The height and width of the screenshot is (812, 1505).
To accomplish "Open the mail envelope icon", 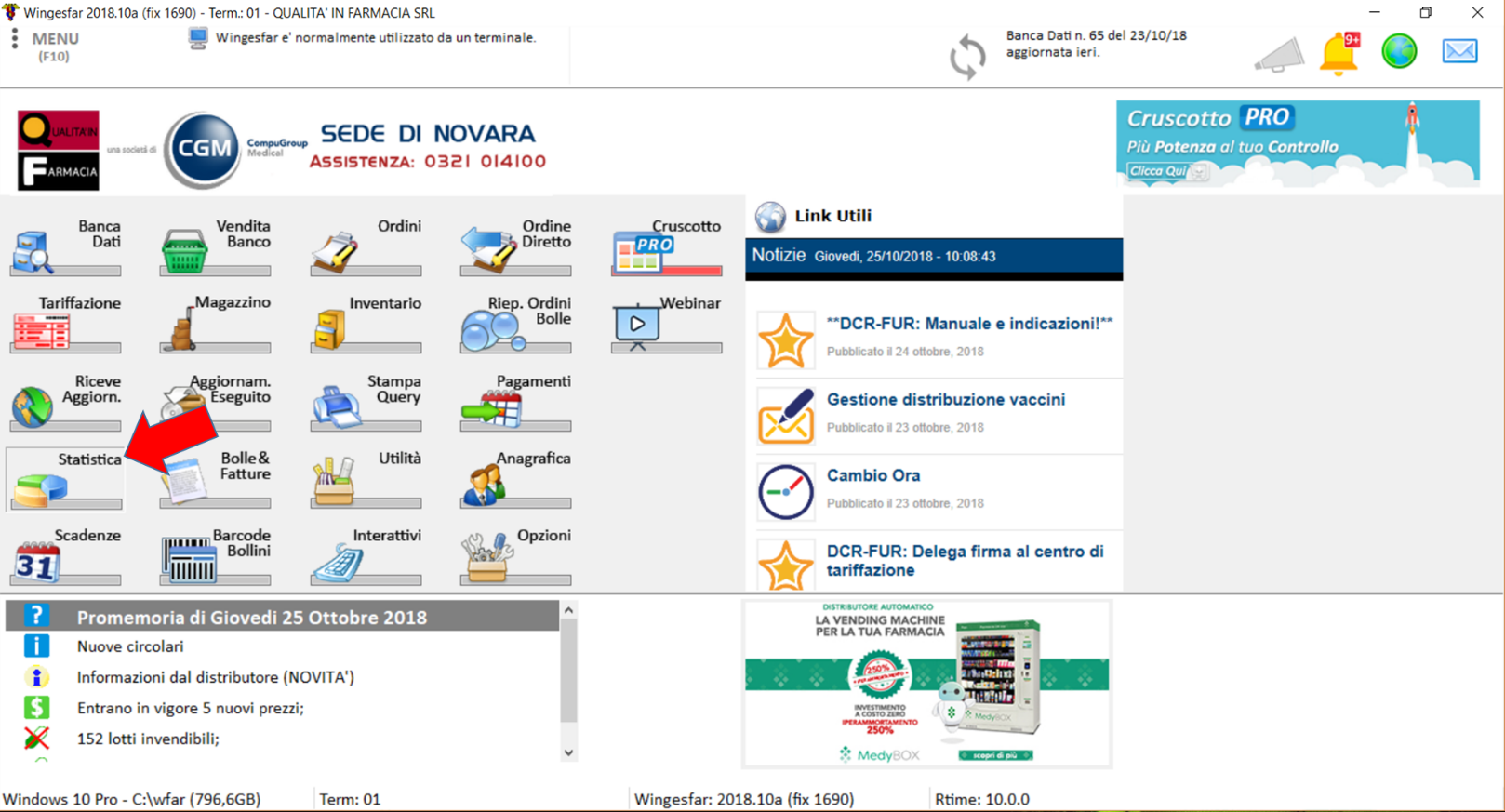I will coord(1459,51).
